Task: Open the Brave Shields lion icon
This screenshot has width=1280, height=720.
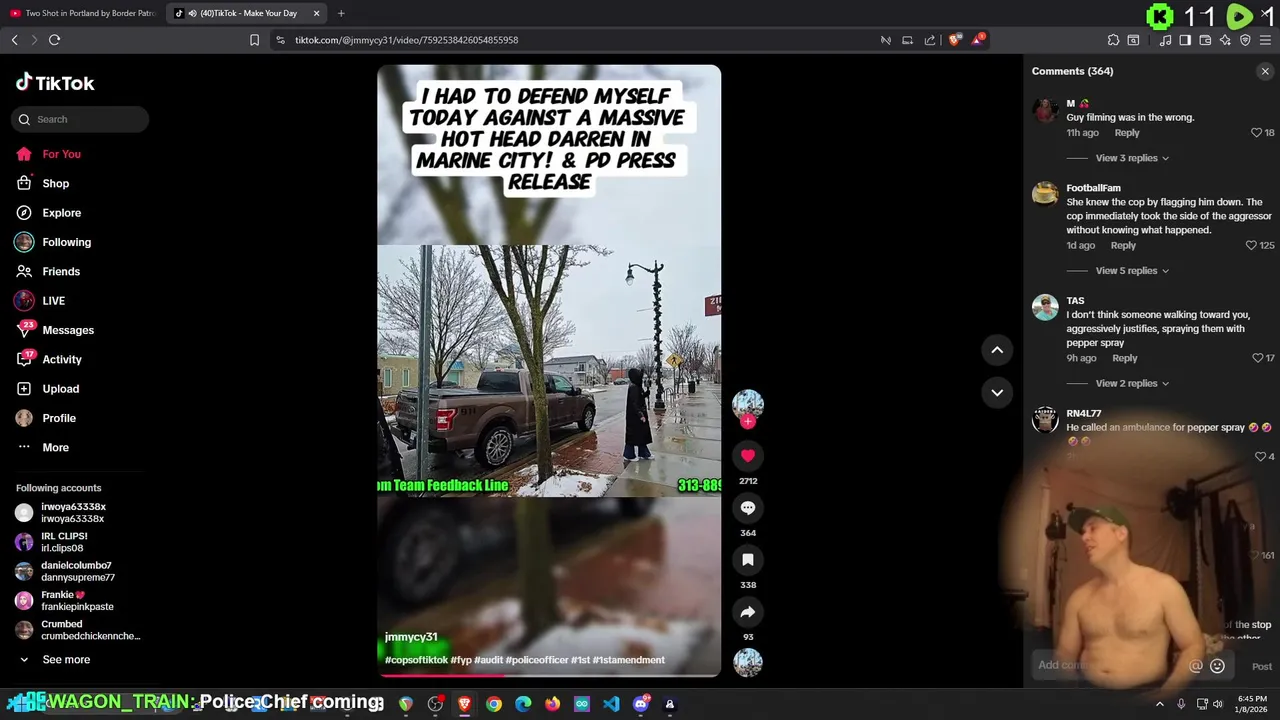Action: [954, 40]
